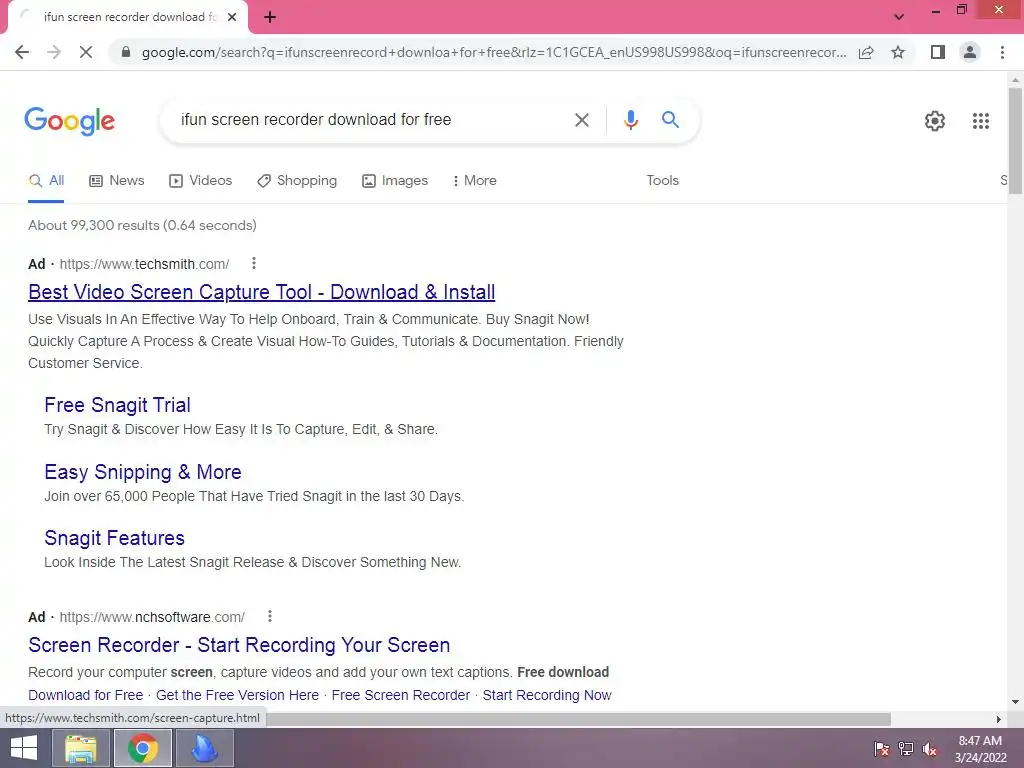Open Screen Recorder - Start Recording link
The image size is (1024, 768).
click(239, 645)
